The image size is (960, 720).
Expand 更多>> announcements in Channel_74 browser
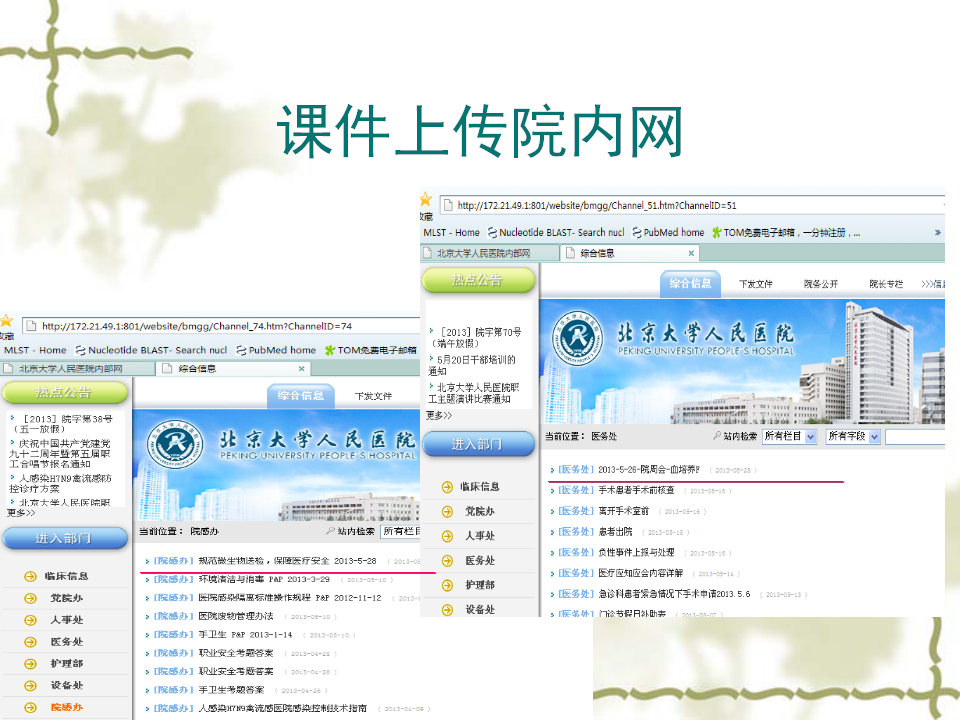click(21, 512)
